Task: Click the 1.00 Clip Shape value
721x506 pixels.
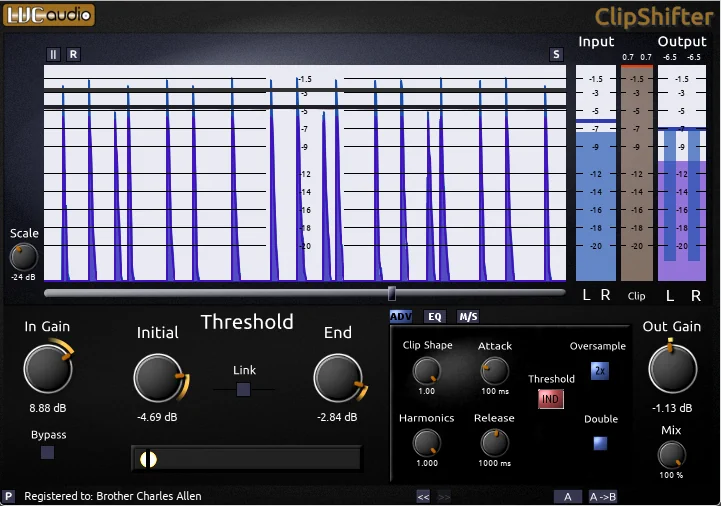Action: pos(426,391)
